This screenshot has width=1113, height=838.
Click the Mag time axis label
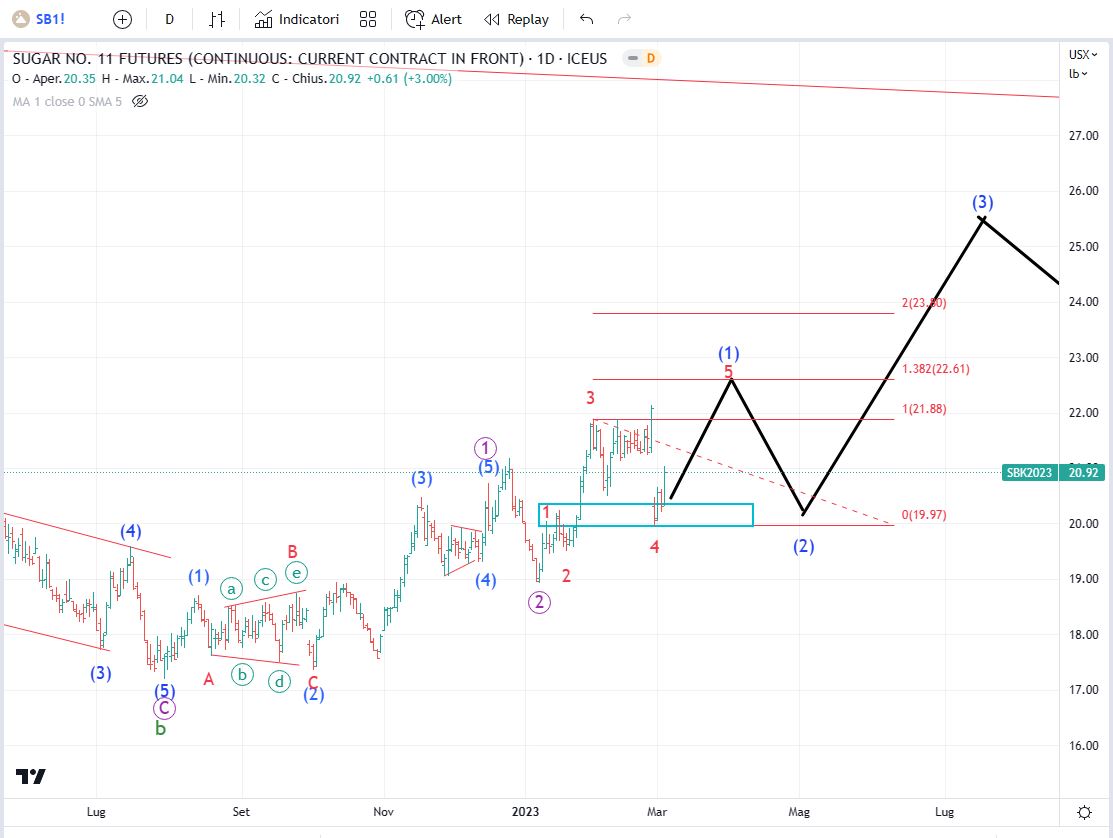coord(799,812)
